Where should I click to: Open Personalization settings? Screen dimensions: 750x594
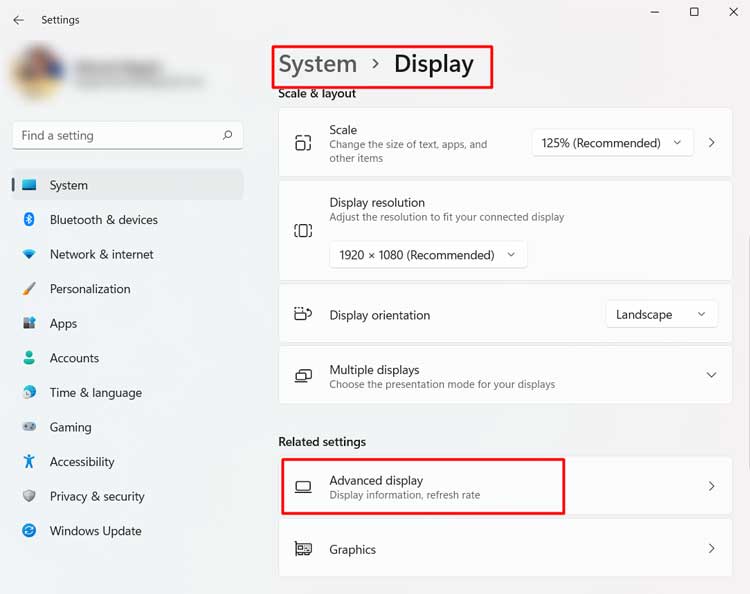click(x=127, y=288)
